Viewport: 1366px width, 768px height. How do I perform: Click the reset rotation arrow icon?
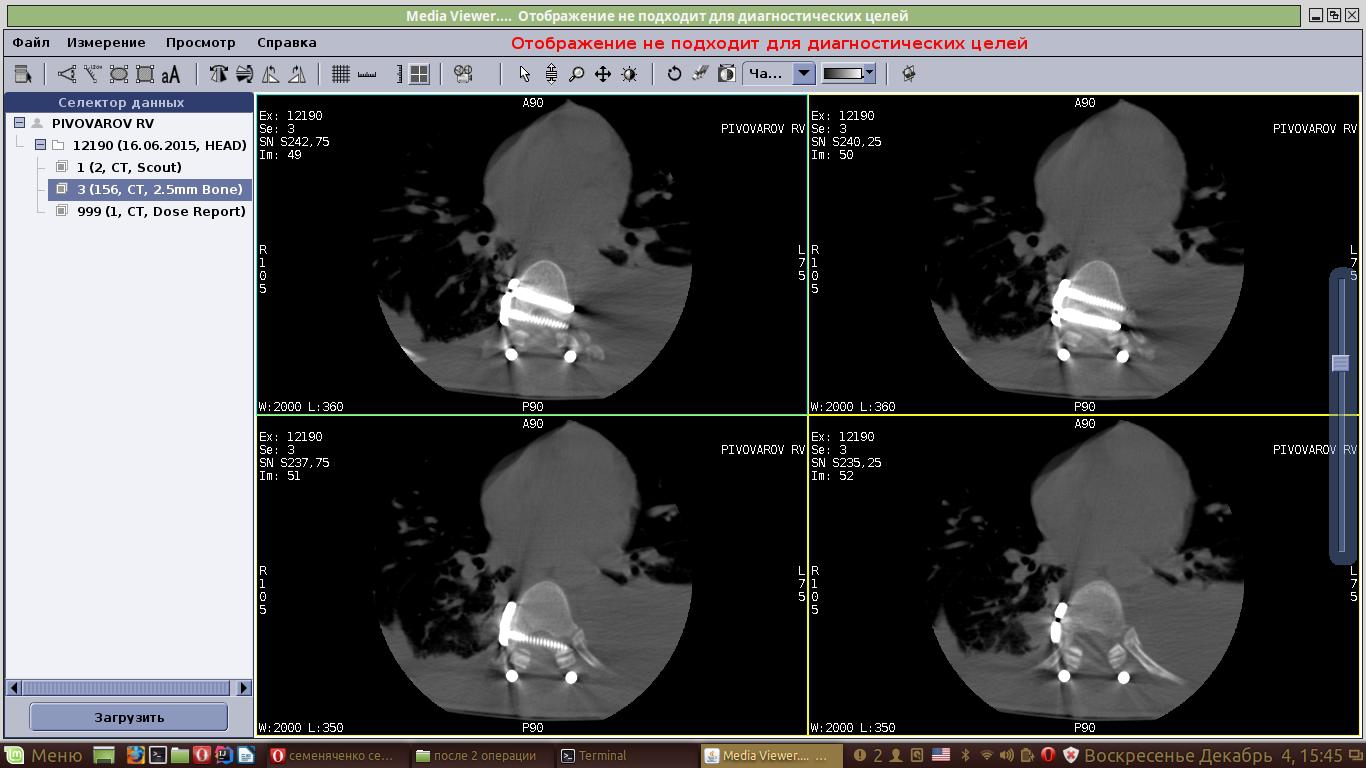(674, 74)
